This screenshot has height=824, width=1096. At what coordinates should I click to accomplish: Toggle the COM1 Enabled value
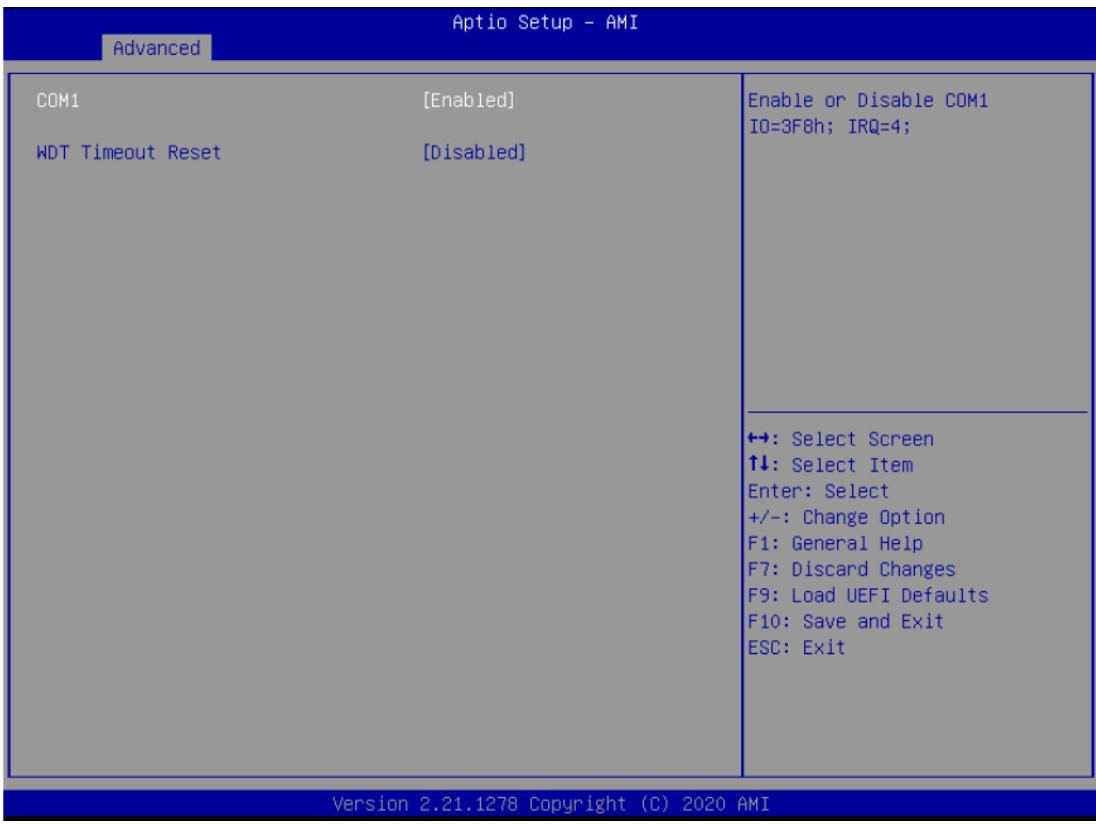point(468,101)
